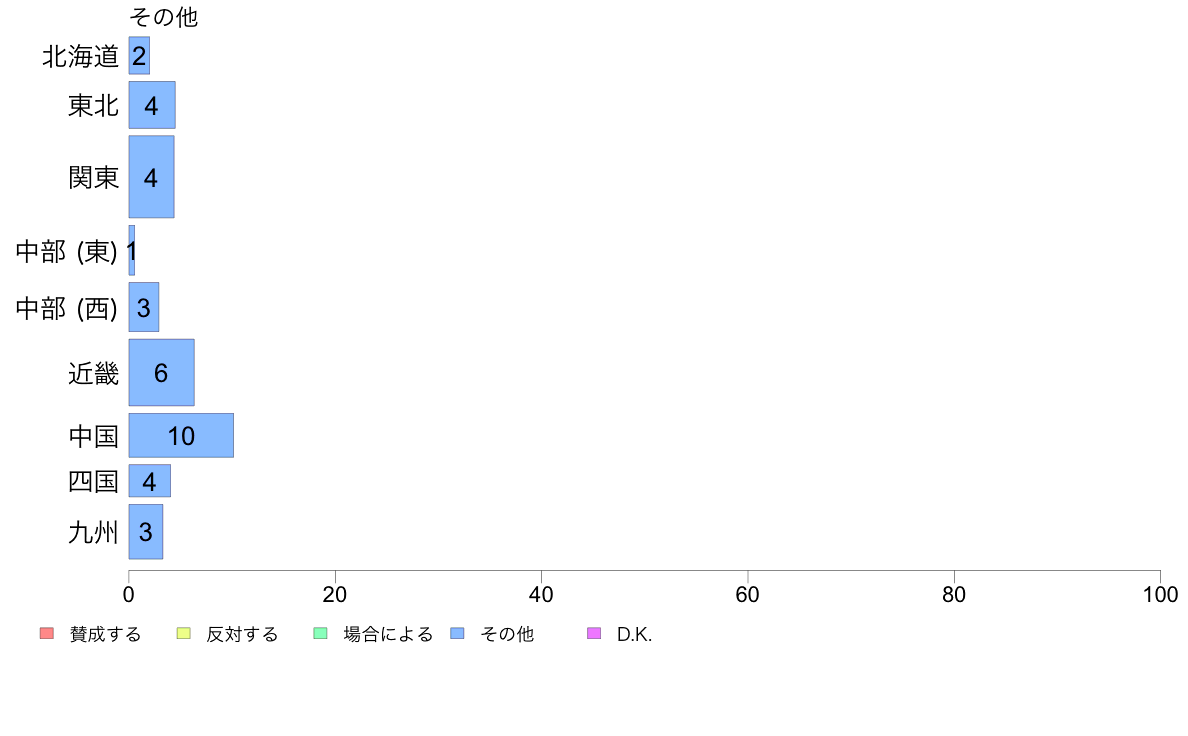Click the magenta D.K. legend swatch
The image size is (1188, 736).
coord(594,633)
